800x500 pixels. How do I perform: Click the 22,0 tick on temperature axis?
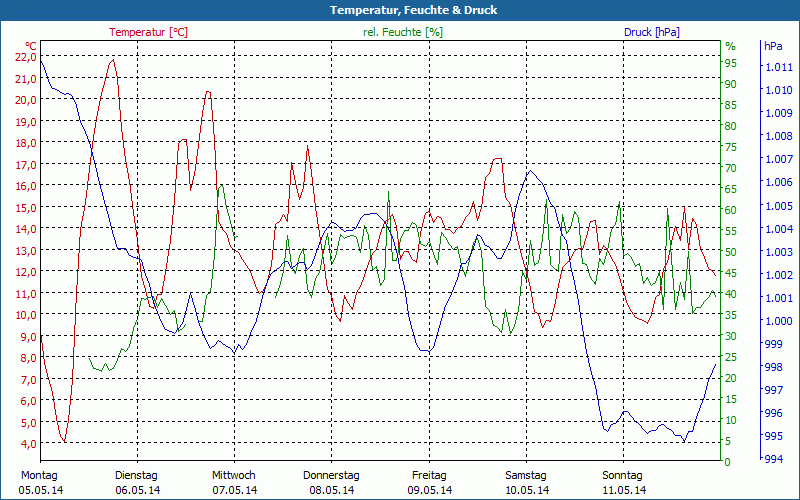[25, 57]
